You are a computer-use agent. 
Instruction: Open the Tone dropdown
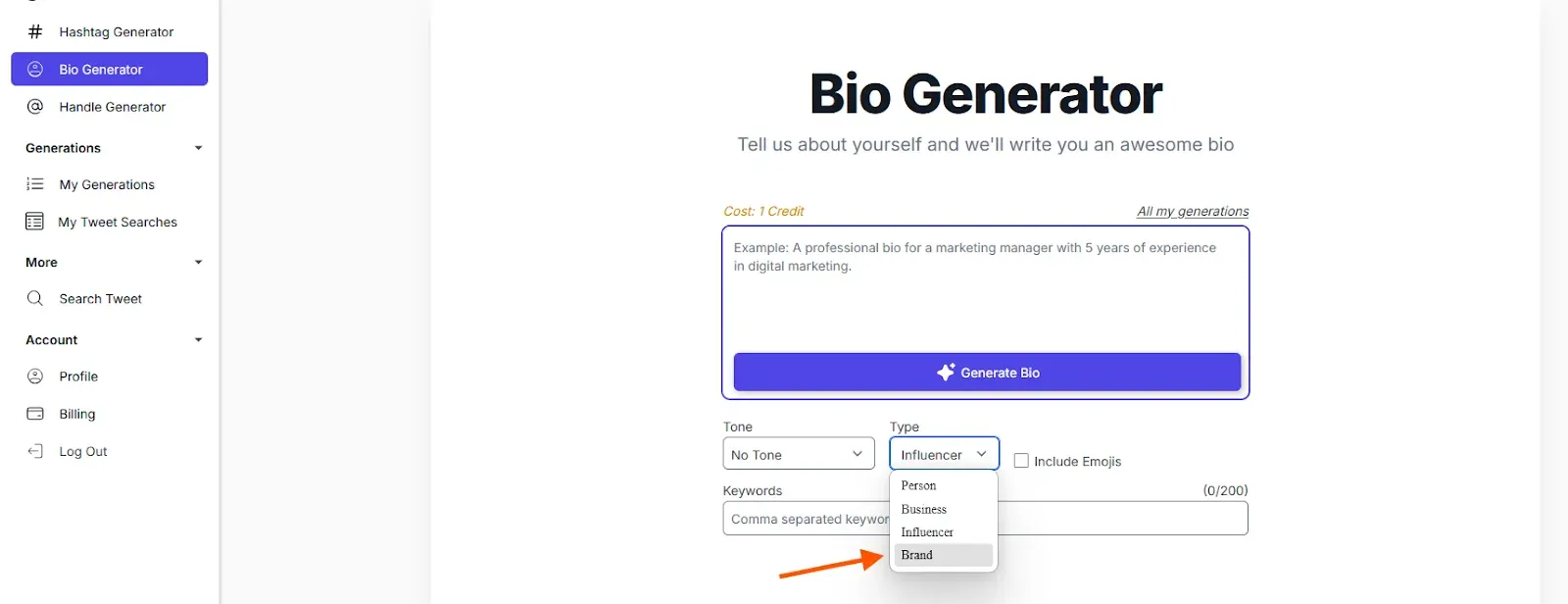pyautogui.click(x=798, y=453)
